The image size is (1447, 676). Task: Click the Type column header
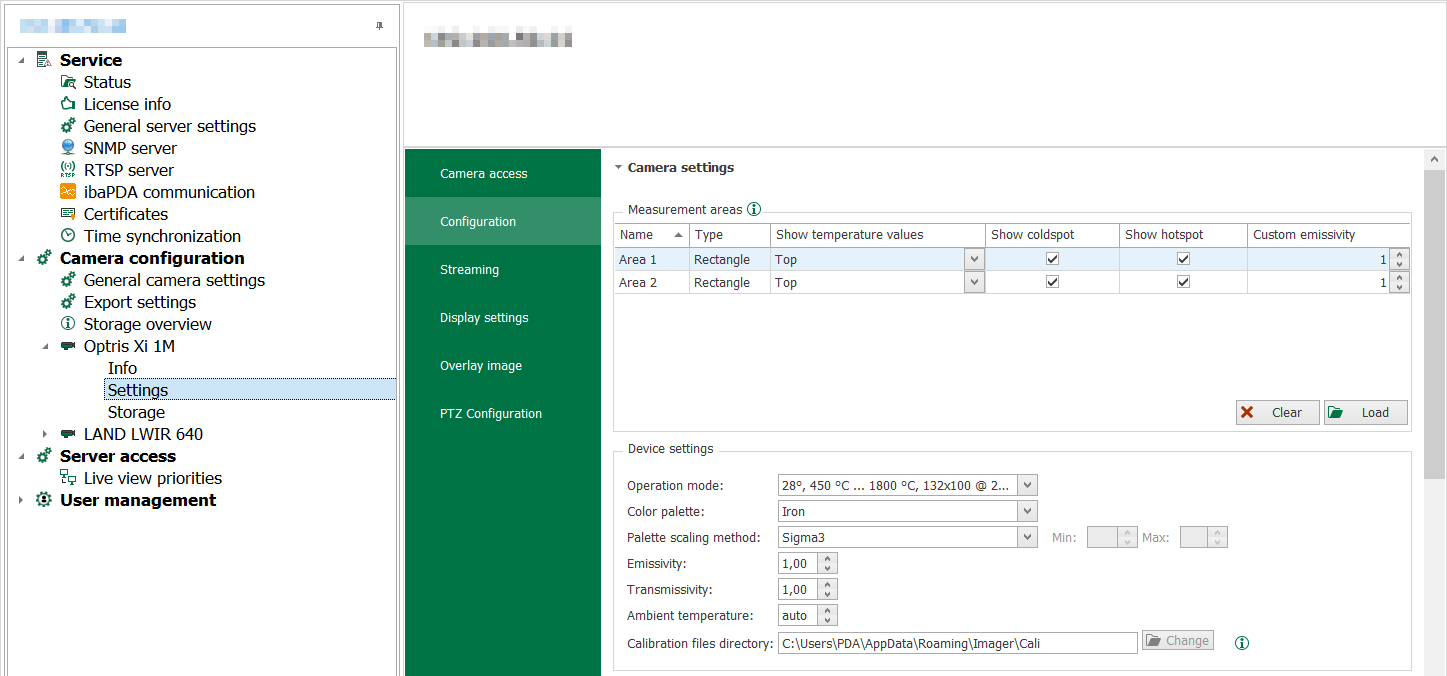[729, 235]
